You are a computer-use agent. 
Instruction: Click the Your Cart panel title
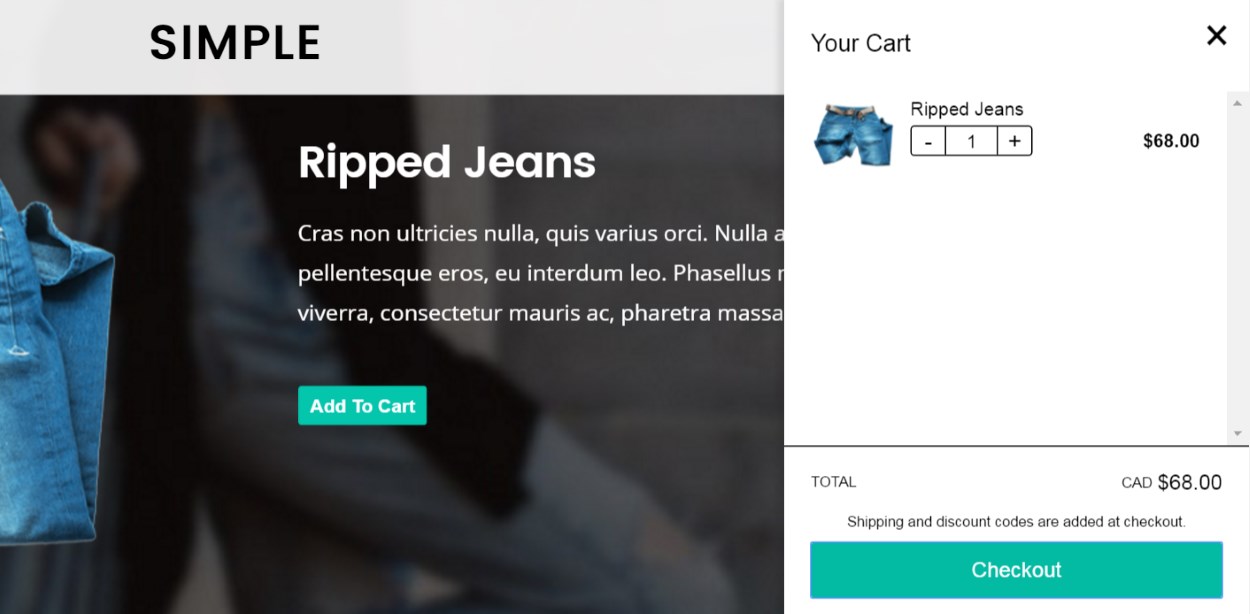[861, 43]
